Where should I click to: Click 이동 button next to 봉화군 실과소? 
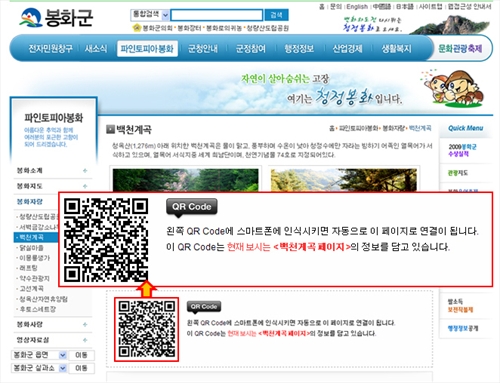pos(82,368)
